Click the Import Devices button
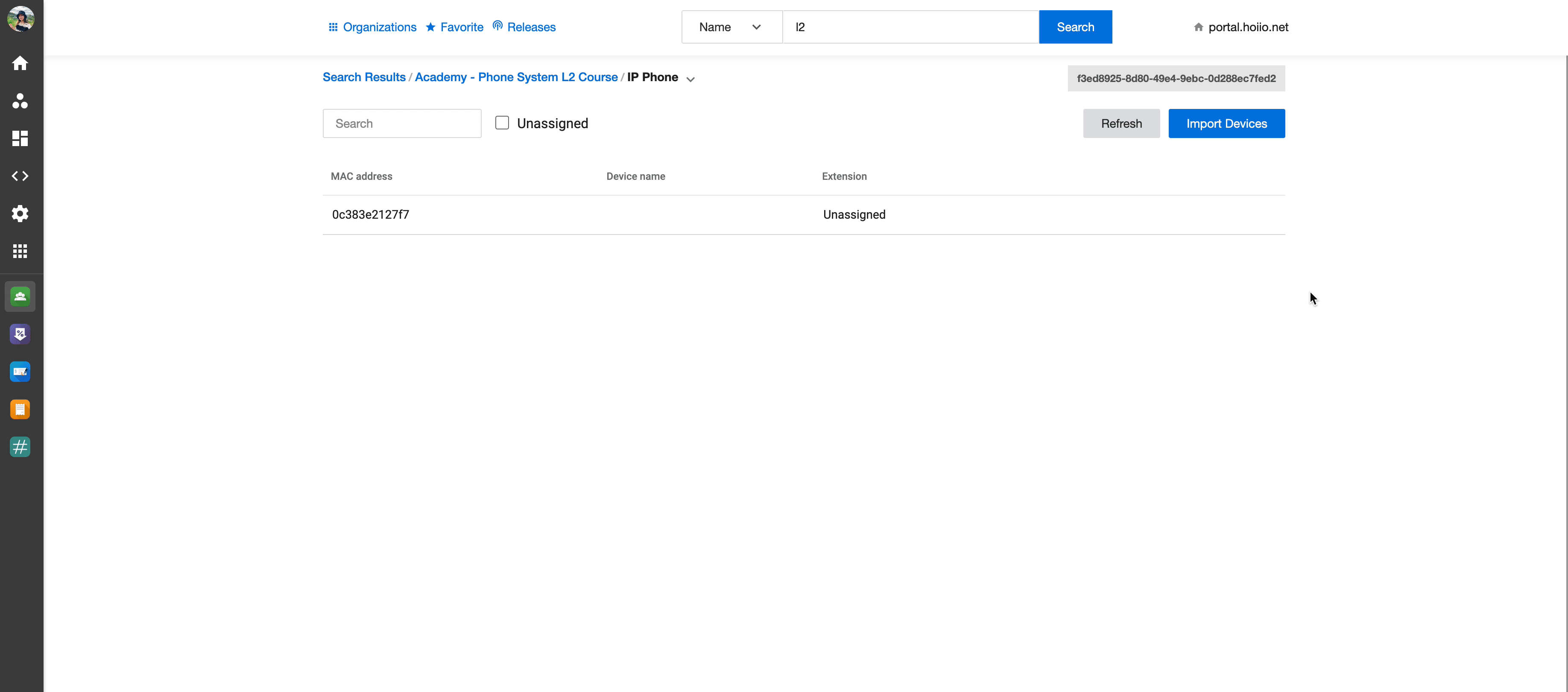This screenshot has height=692, width=1568. [x=1226, y=123]
